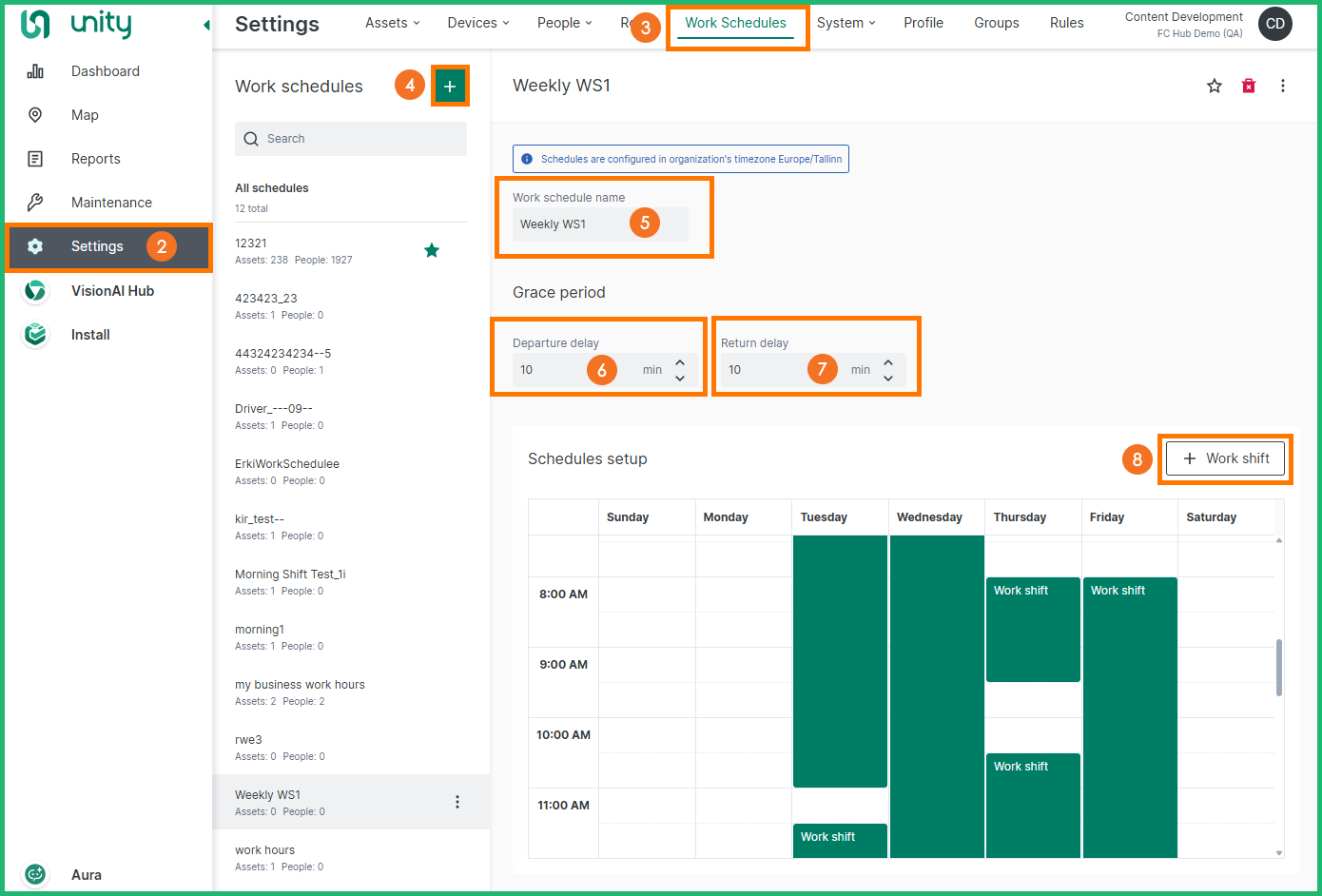Expand the Assets dropdown menu
The height and width of the screenshot is (896, 1322).
point(392,23)
